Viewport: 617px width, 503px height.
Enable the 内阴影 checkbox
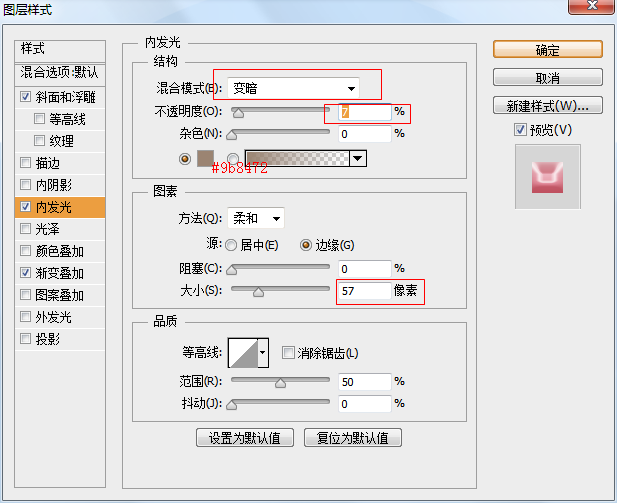(26, 185)
